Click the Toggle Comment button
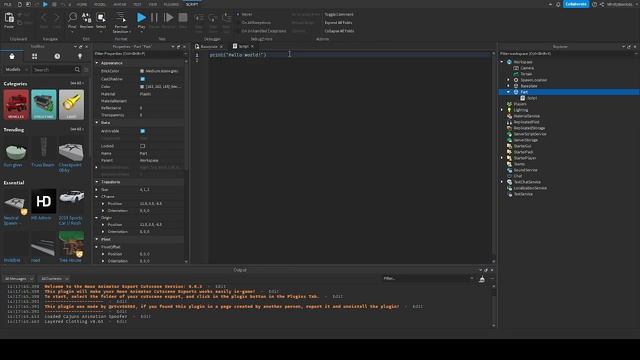The width and height of the screenshot is (640, 360). pos(339,14)
